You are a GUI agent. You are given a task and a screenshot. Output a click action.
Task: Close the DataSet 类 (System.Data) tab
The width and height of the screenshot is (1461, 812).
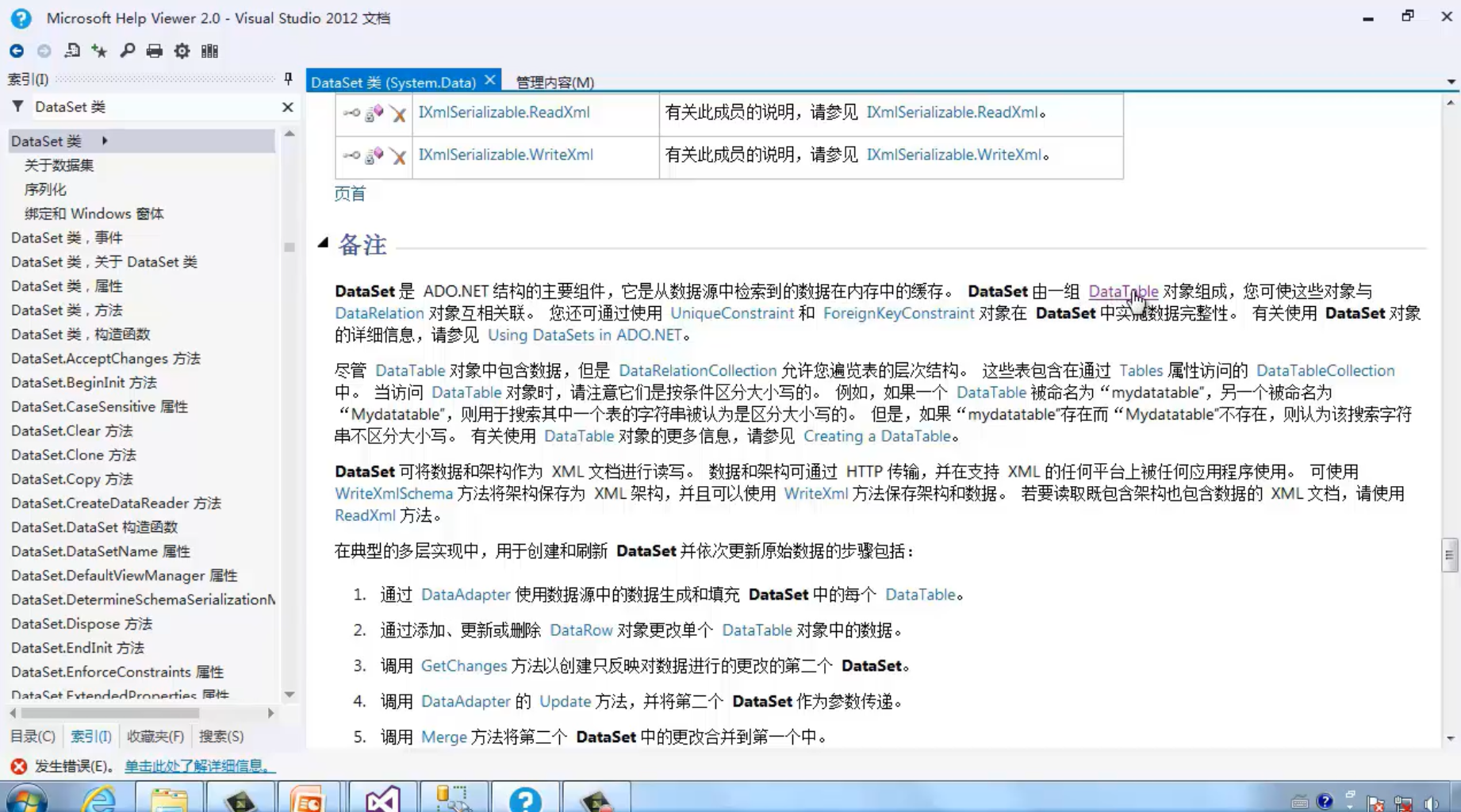coord(490,80)
